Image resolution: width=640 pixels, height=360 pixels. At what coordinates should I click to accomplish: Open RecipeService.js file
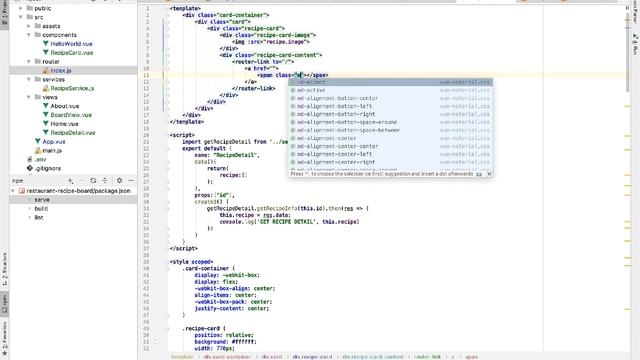[x=72, y=88]
